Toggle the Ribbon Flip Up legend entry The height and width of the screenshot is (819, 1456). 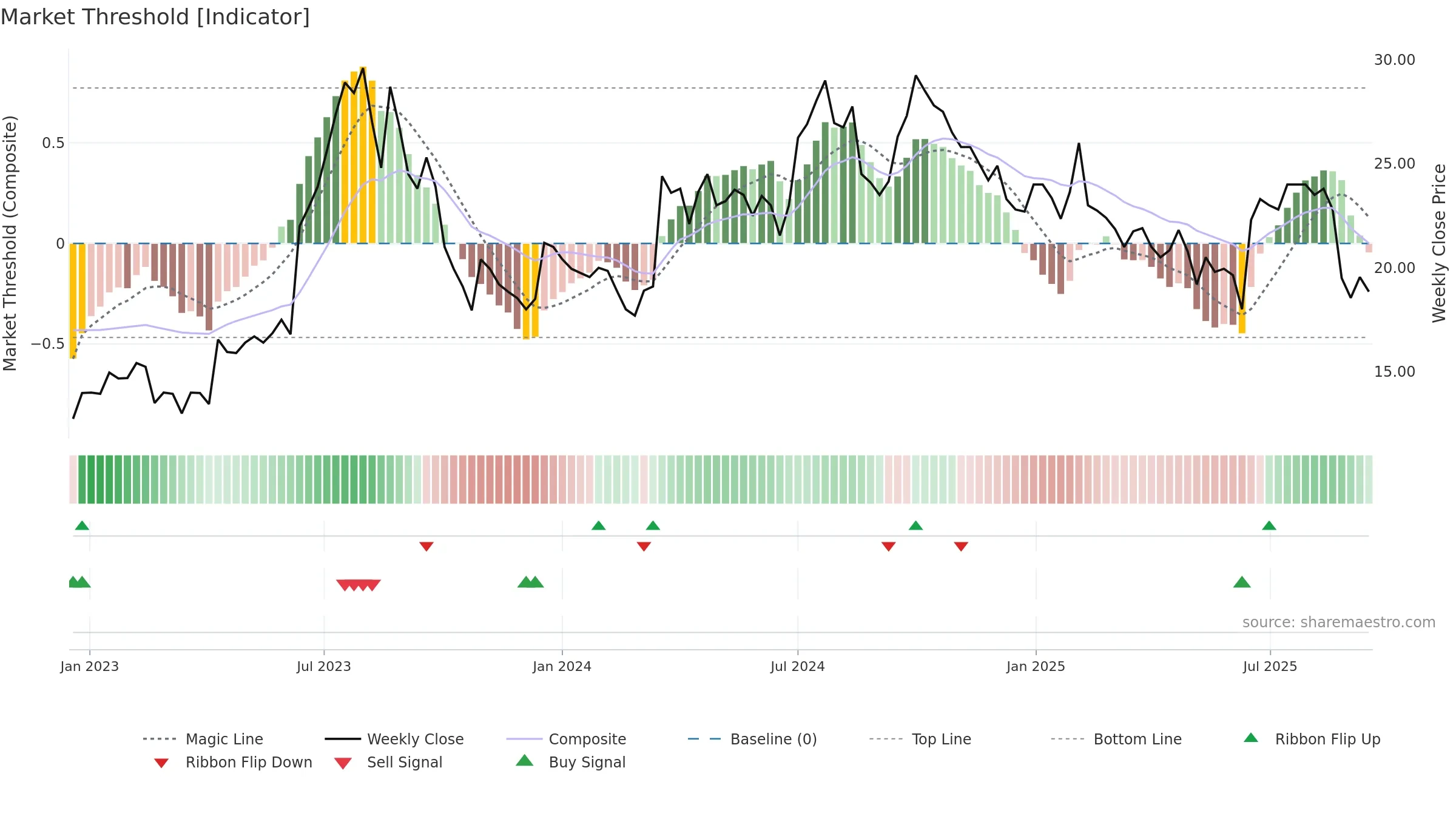(x=1312, y=739)
